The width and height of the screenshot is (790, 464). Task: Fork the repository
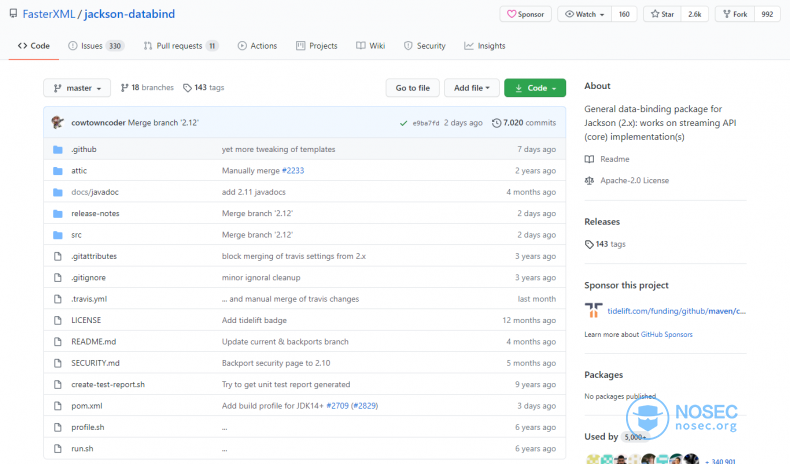coord(735,14)
